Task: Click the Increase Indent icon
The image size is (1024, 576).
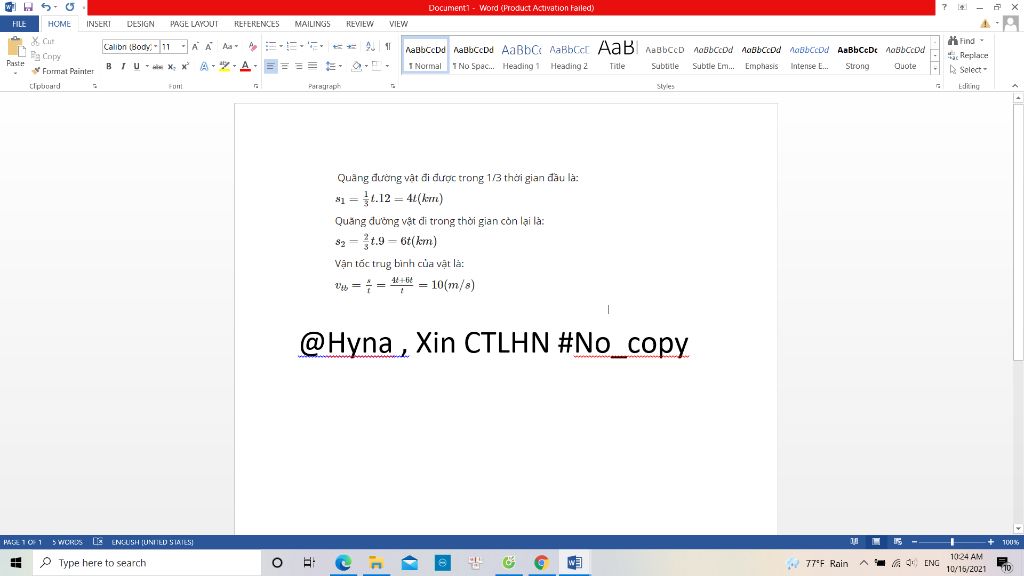Action: pyautogui.click(x=351, y=46)
